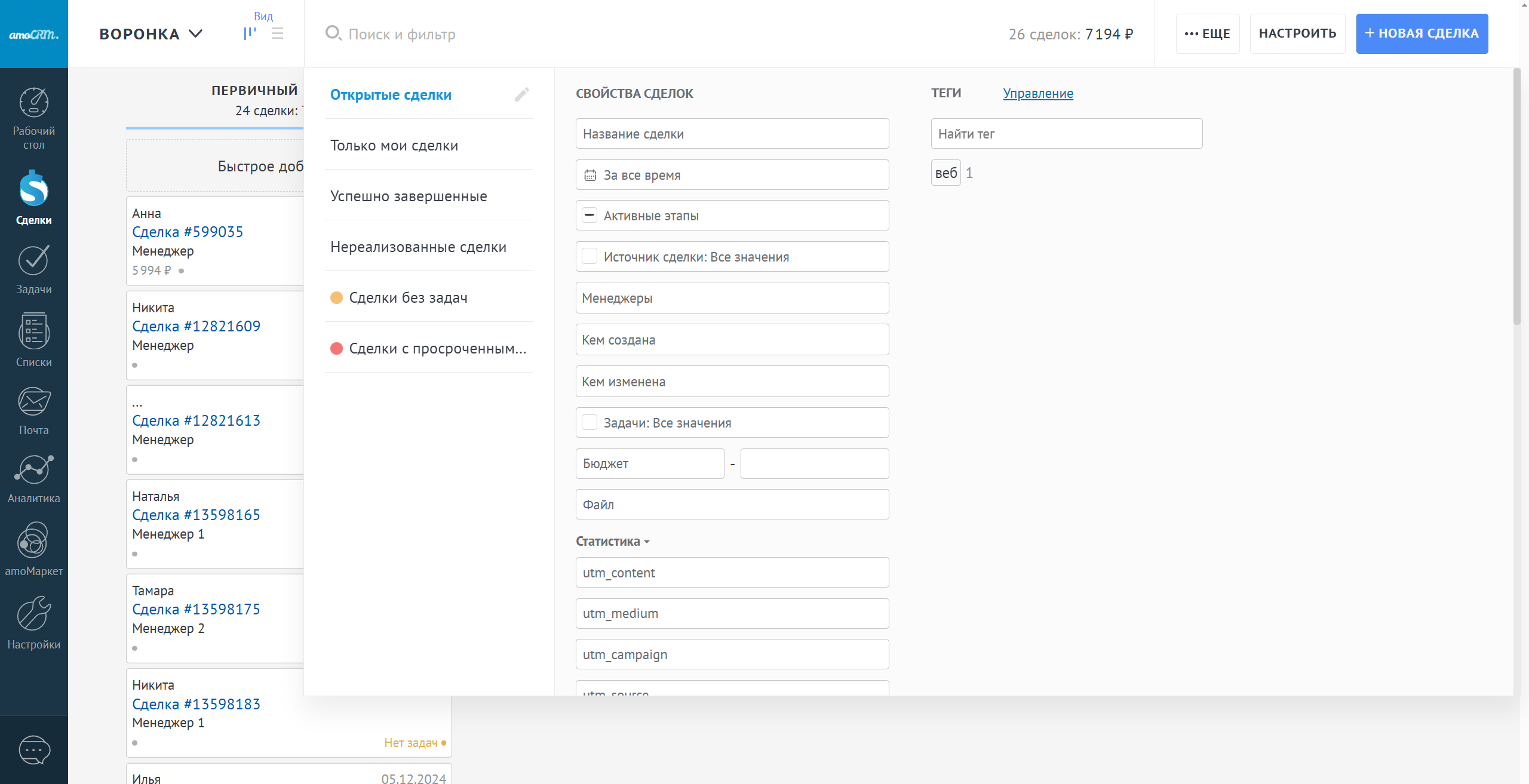Click the pencil edit icon near Открытые сделки
The height and width of the screenshot is (784, 1529).
coord(521,94)
